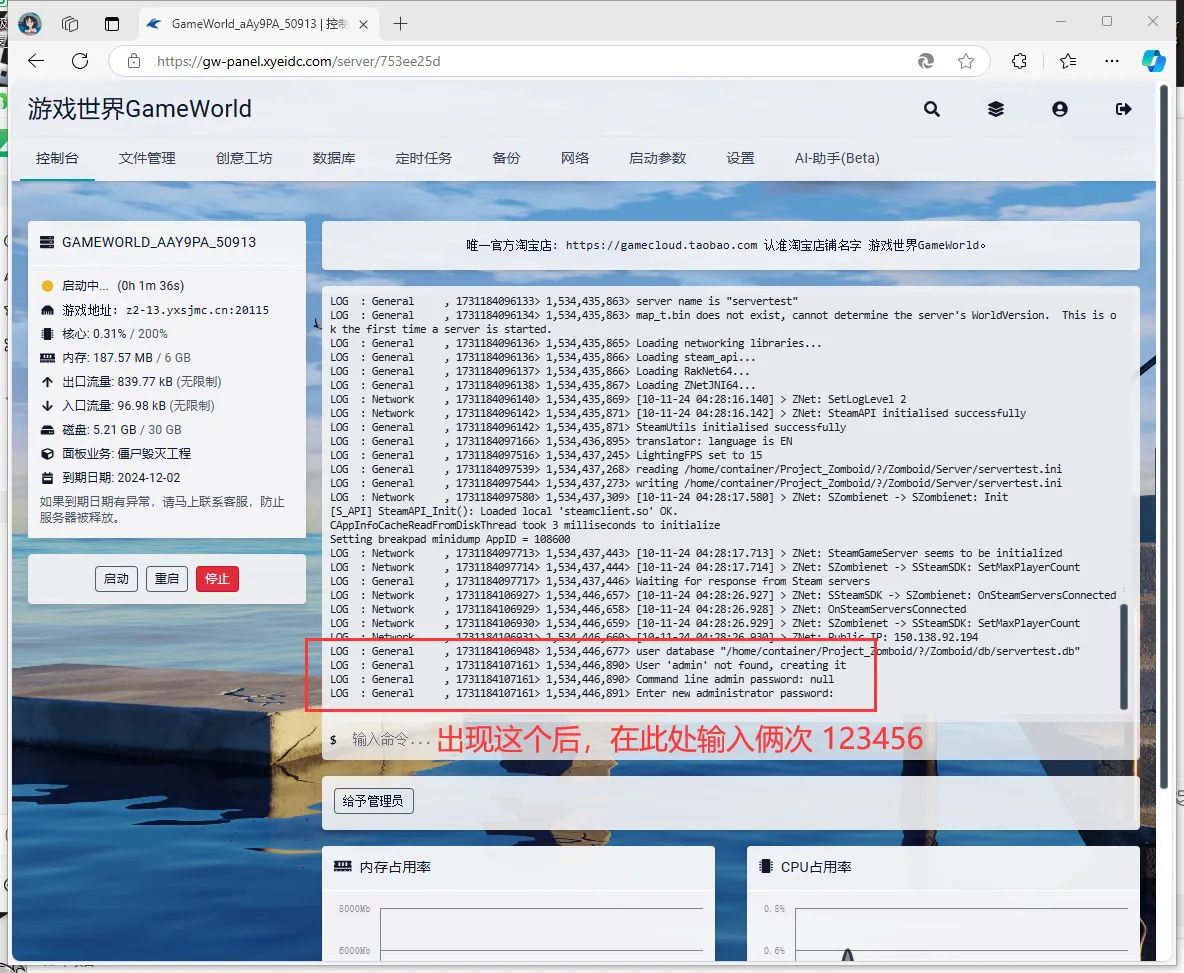The width and height of the screenshot is (1184, 973).
Task: Open browser settings three-dots menu
Action: point(1112,61)
